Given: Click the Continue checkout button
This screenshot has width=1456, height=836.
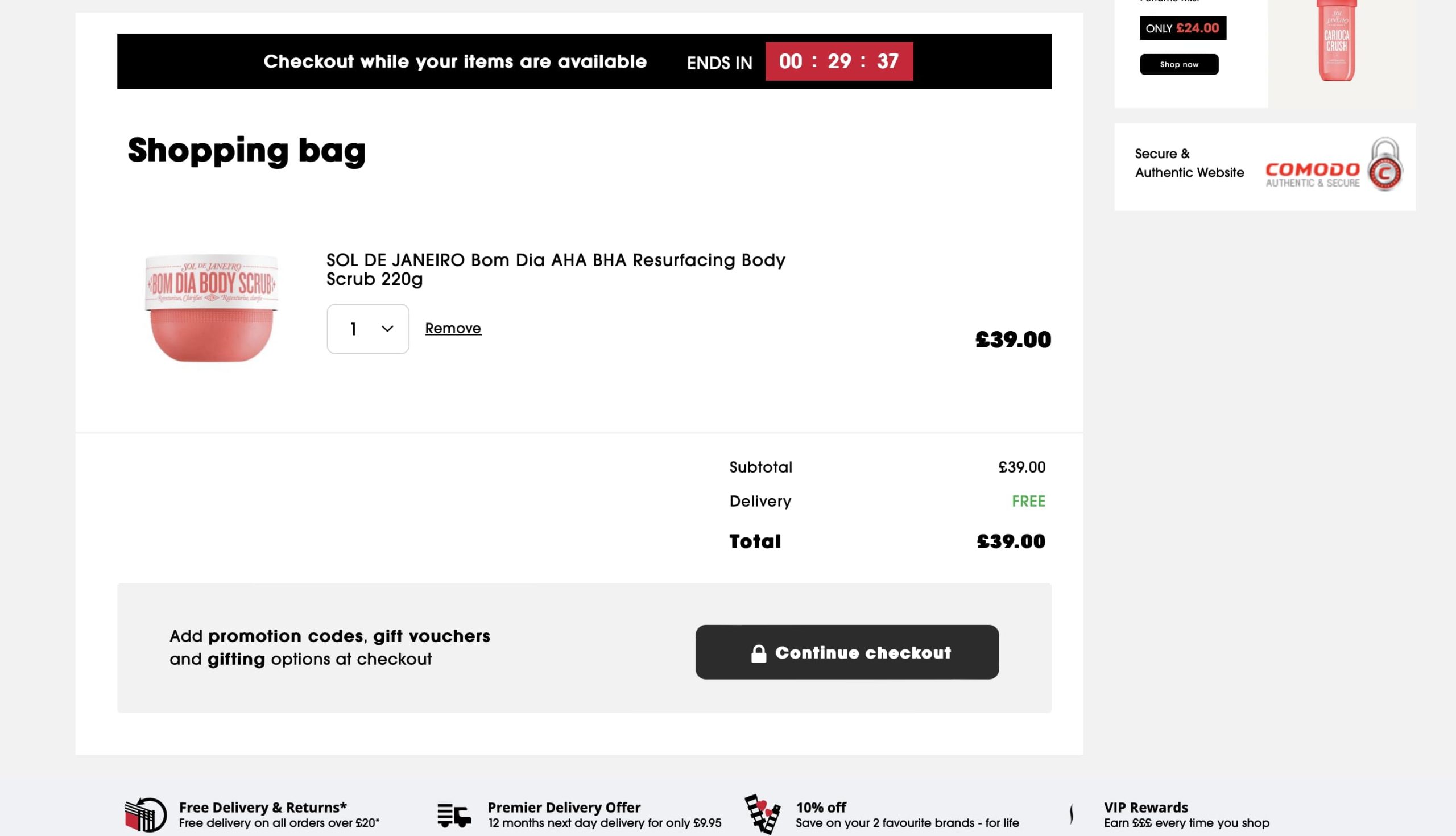Looking at the screenshot, I should [x=846, y=652].
